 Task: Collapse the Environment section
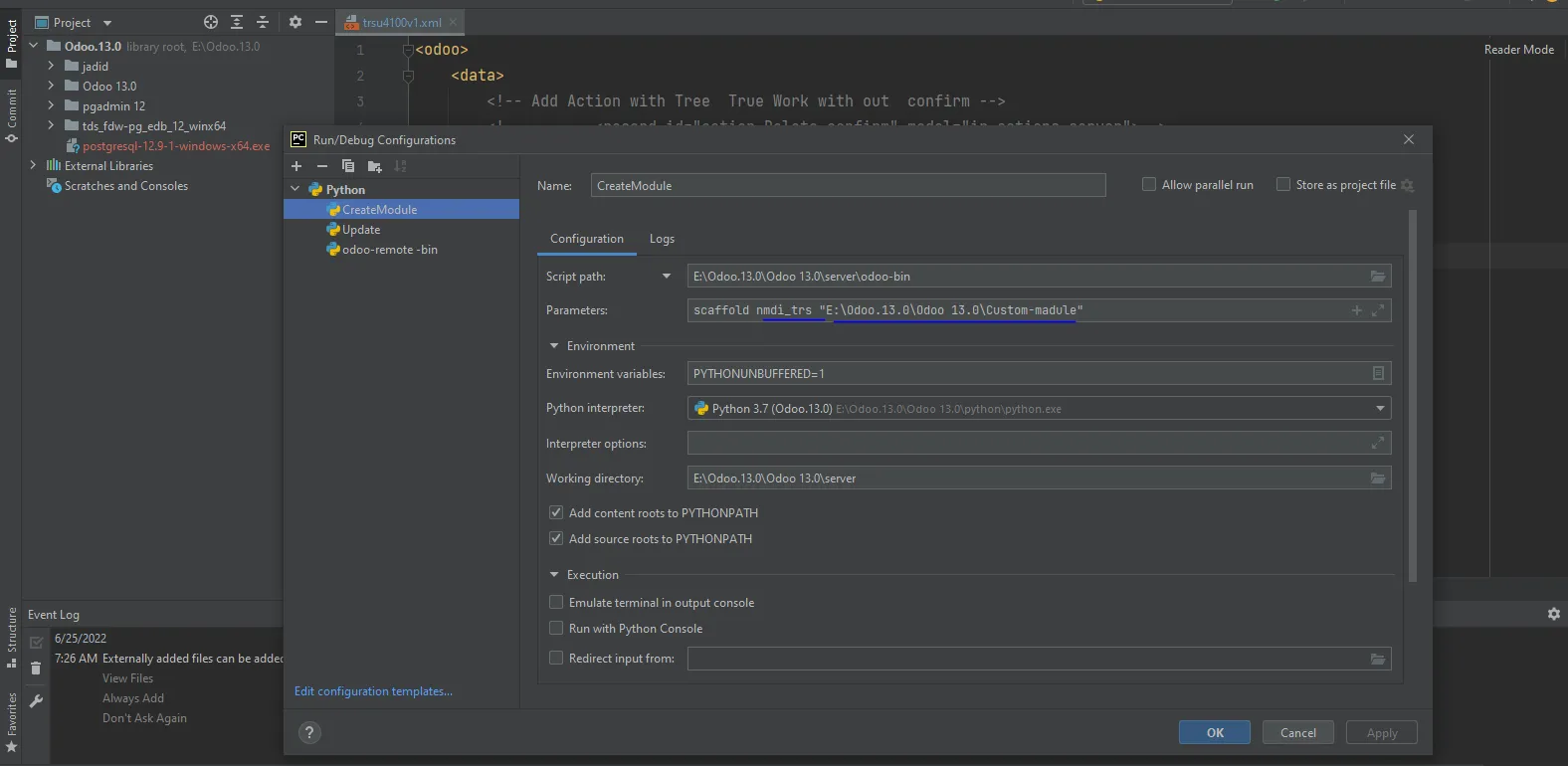pos(554,346)
